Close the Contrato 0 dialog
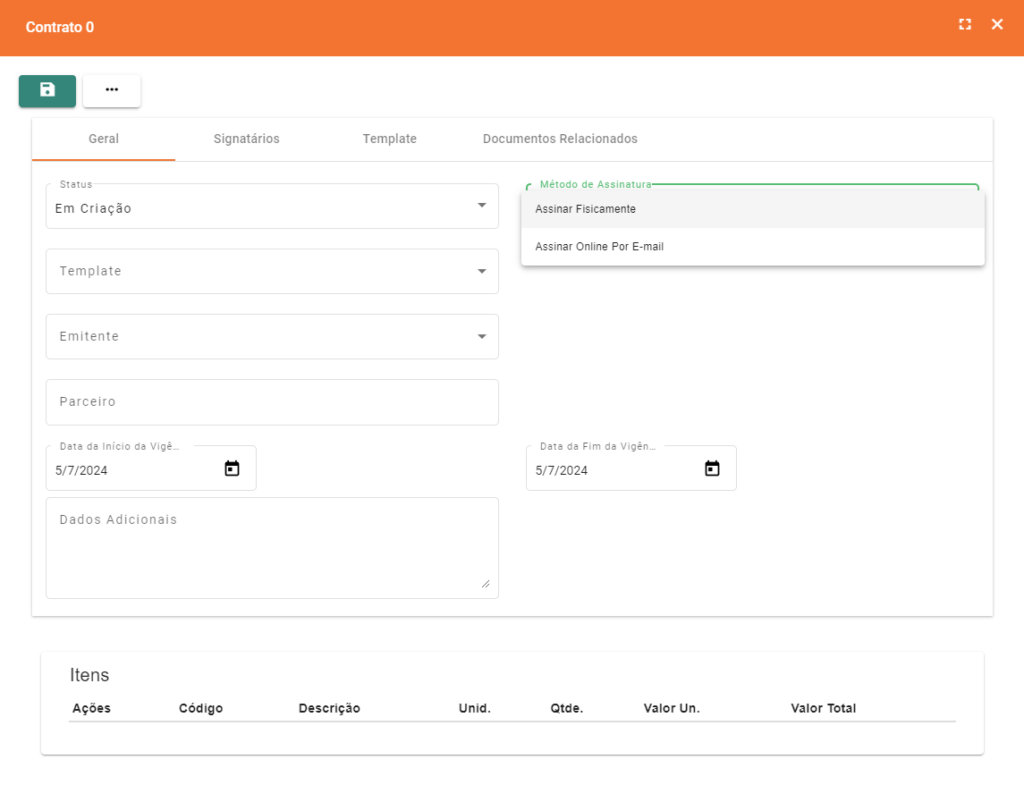1024x810 pixels. coord(997,25)
